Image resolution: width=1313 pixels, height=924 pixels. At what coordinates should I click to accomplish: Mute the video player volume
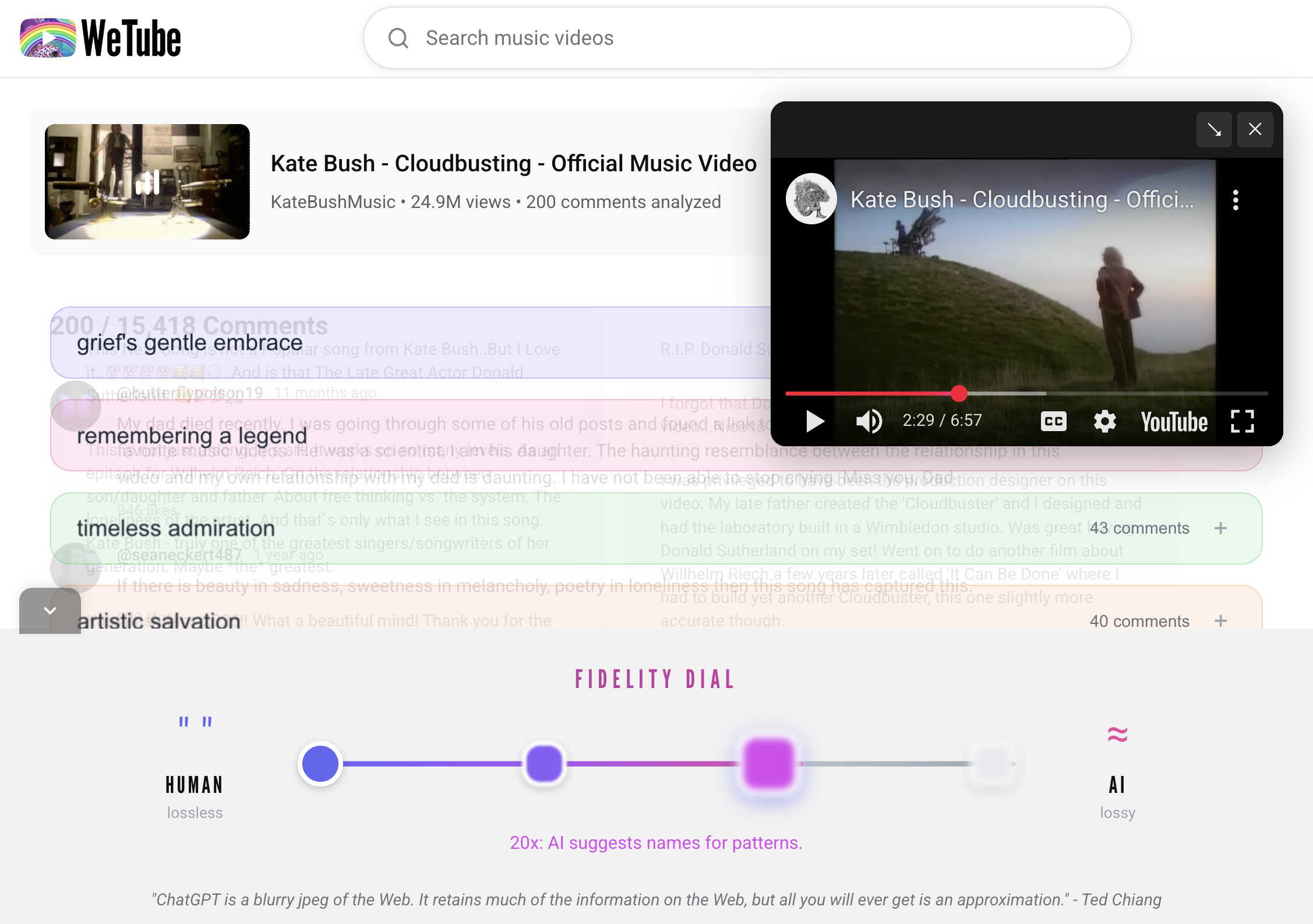pos(869,421)
